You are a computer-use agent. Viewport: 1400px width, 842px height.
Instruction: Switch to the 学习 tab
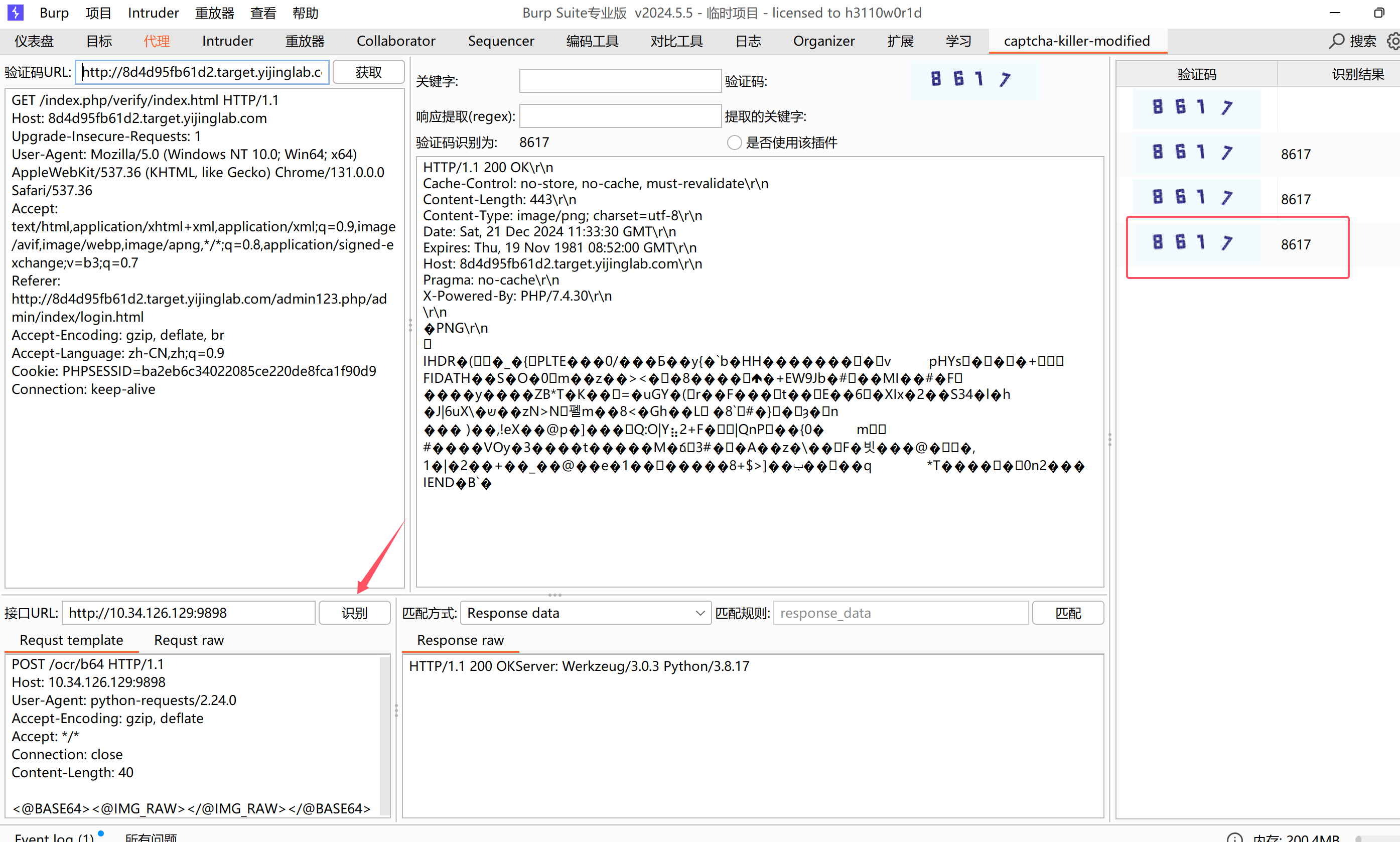pyautogui.click(x=958, y=41)
